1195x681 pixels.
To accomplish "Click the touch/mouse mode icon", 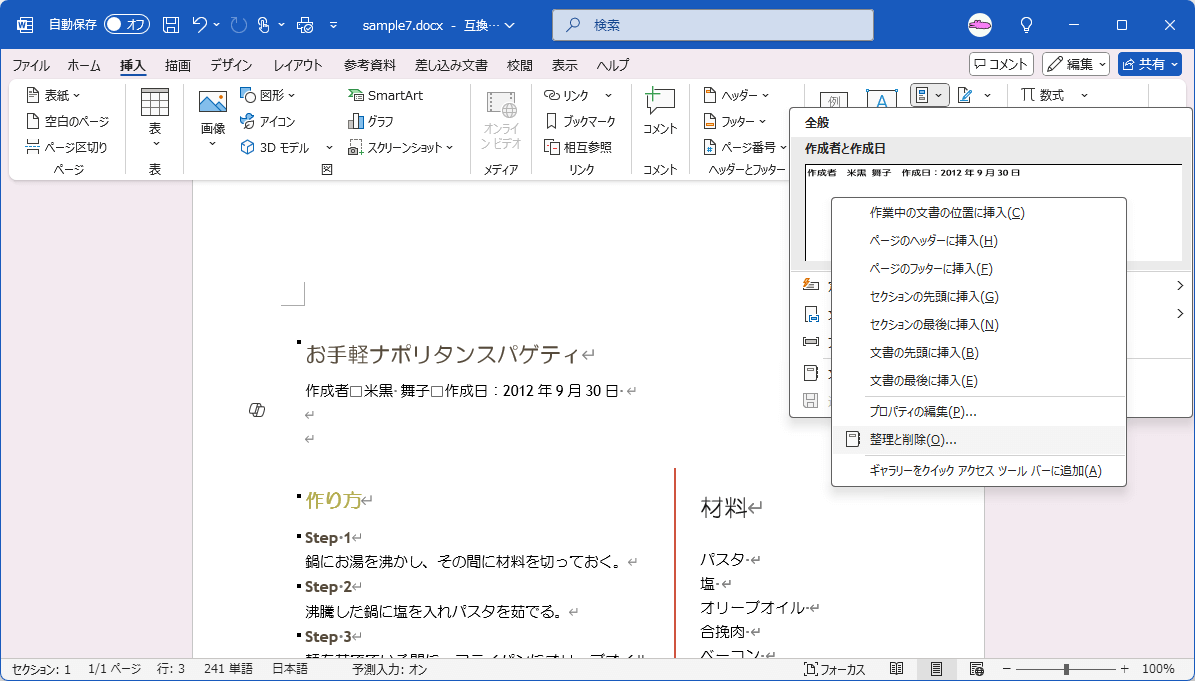I will point(264,25).
